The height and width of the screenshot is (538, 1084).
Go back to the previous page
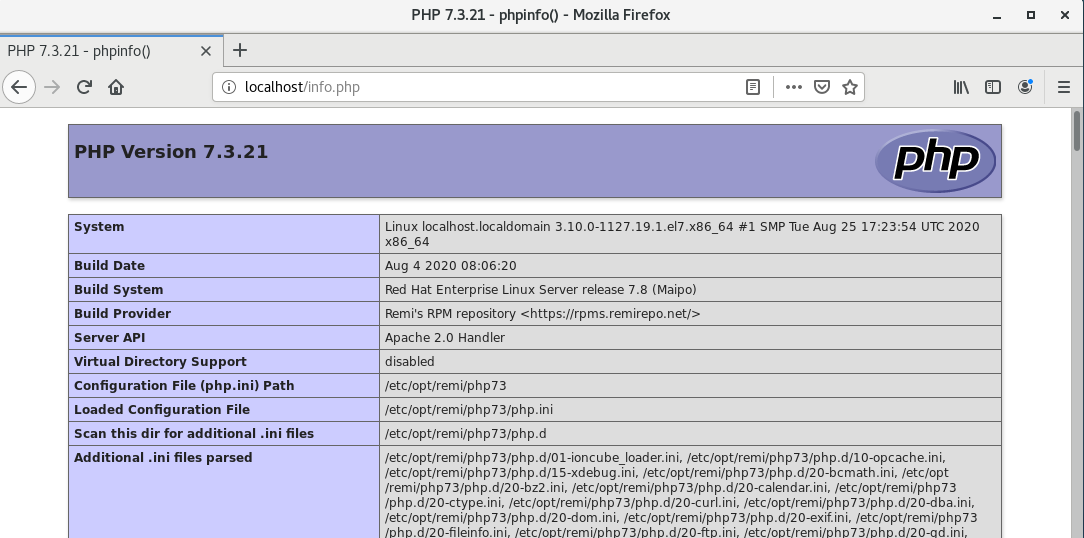tap(19, 87)
